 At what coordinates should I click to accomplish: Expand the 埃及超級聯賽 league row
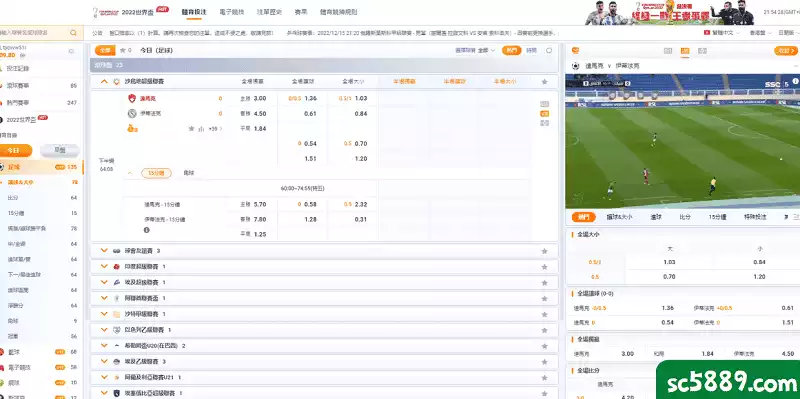click(104, 282)
